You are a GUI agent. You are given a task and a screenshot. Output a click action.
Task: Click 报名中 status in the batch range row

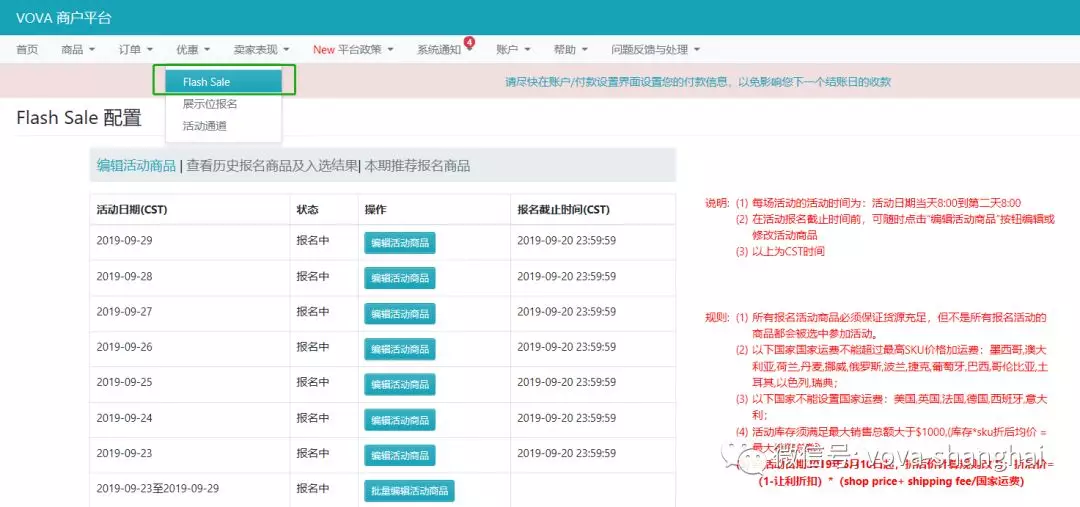tap(313, 488)
